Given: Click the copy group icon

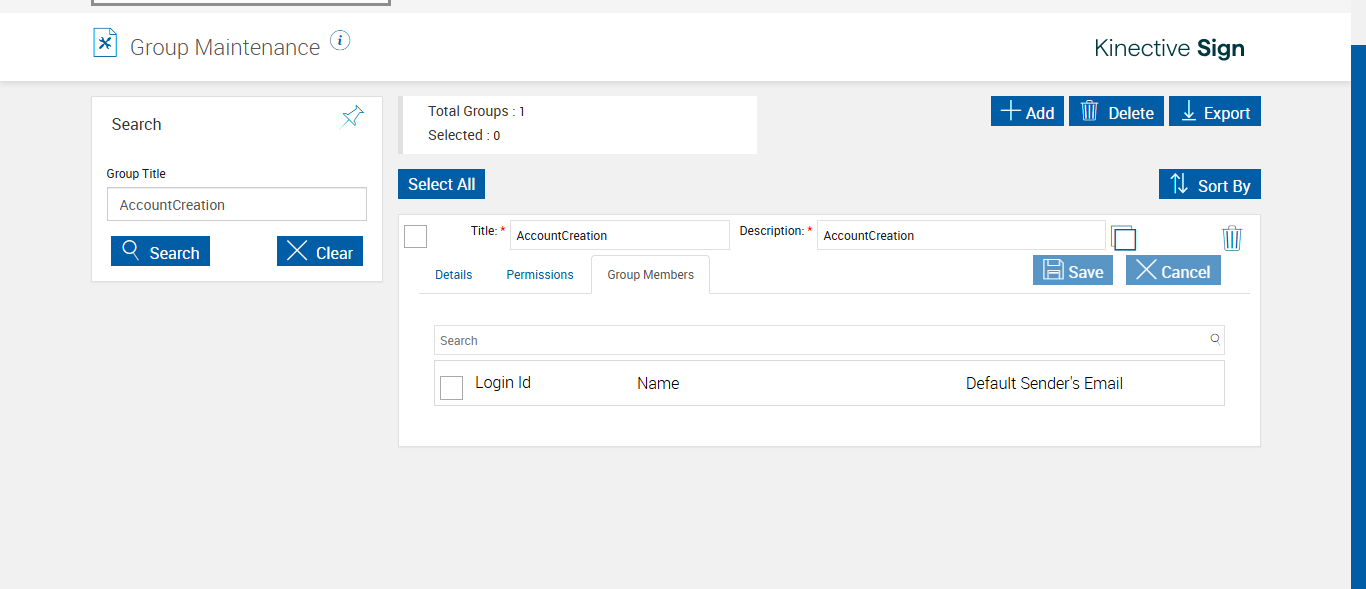Looking at the screenshot, I should [1124, 237].
